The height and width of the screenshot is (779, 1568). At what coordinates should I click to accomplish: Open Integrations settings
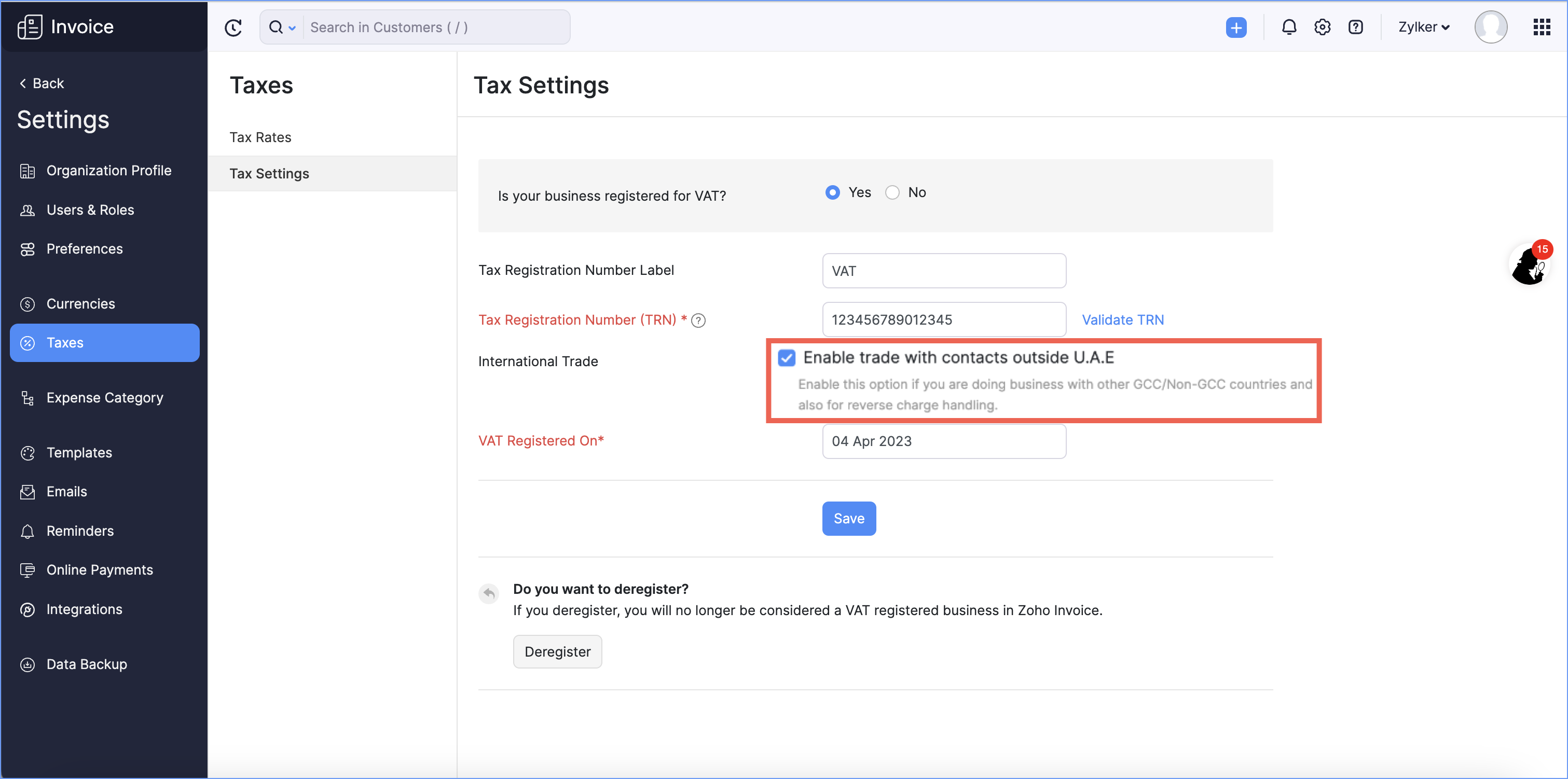105,609
